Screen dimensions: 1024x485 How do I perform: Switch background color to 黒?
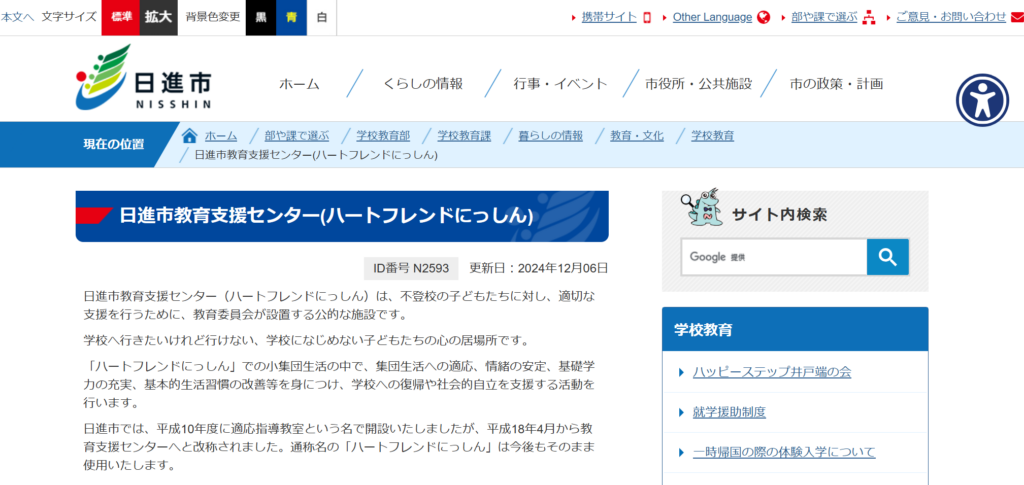(261, 17)
